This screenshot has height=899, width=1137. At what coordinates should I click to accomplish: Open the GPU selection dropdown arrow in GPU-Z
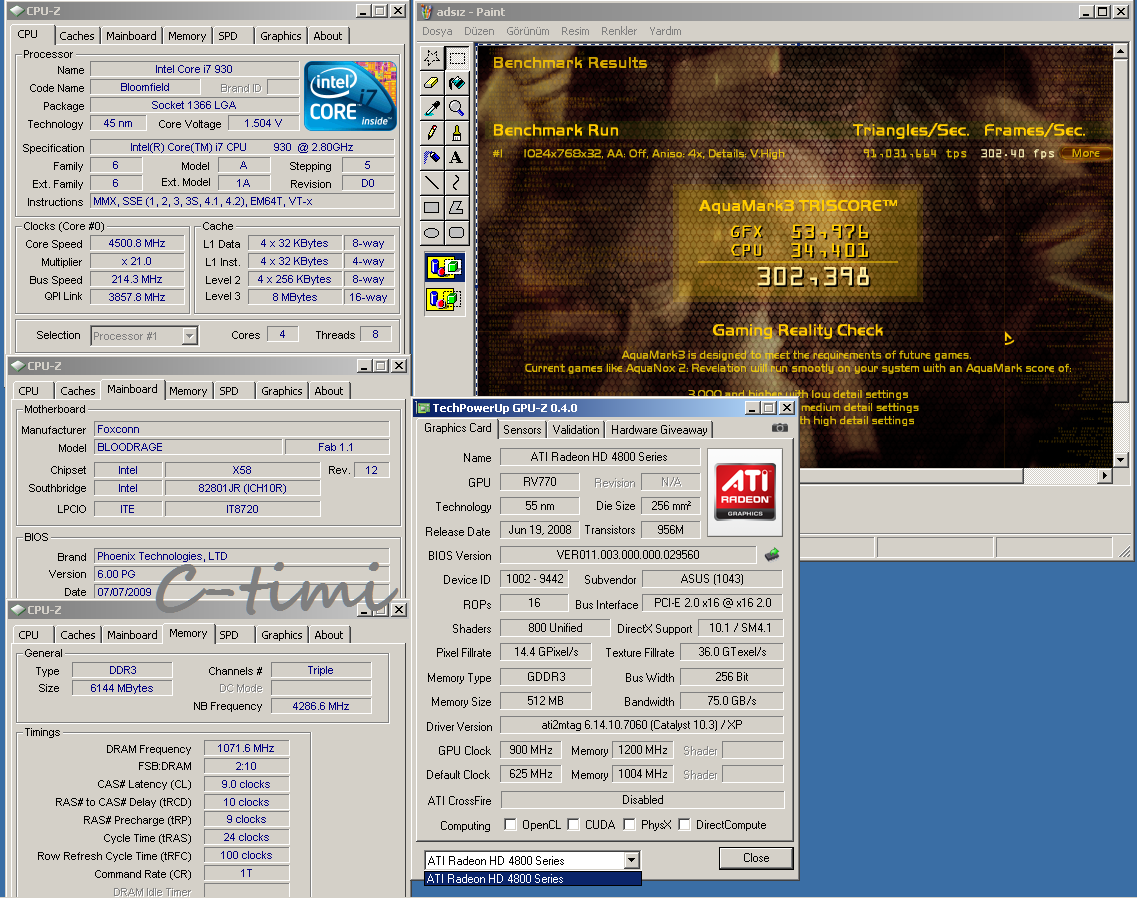pyautogui.click(x=632, y=860)
